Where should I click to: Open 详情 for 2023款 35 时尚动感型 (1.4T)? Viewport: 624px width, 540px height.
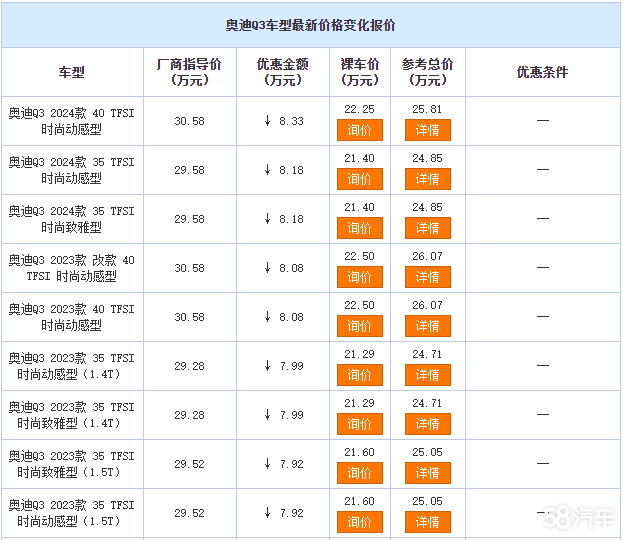pos(428,375)
